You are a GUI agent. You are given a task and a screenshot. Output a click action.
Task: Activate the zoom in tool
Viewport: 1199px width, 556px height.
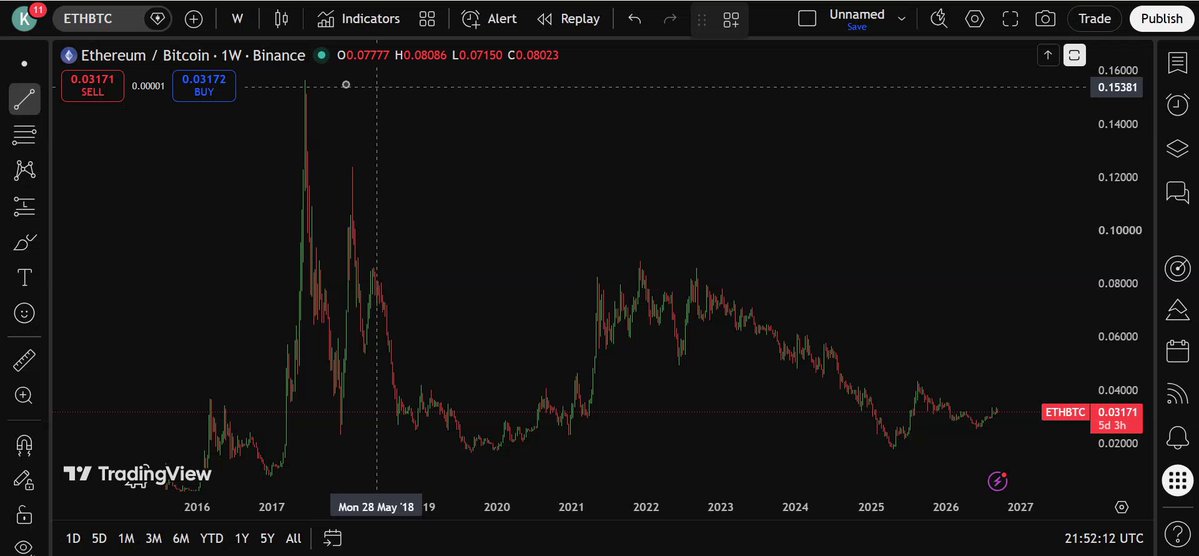[24, 395]
